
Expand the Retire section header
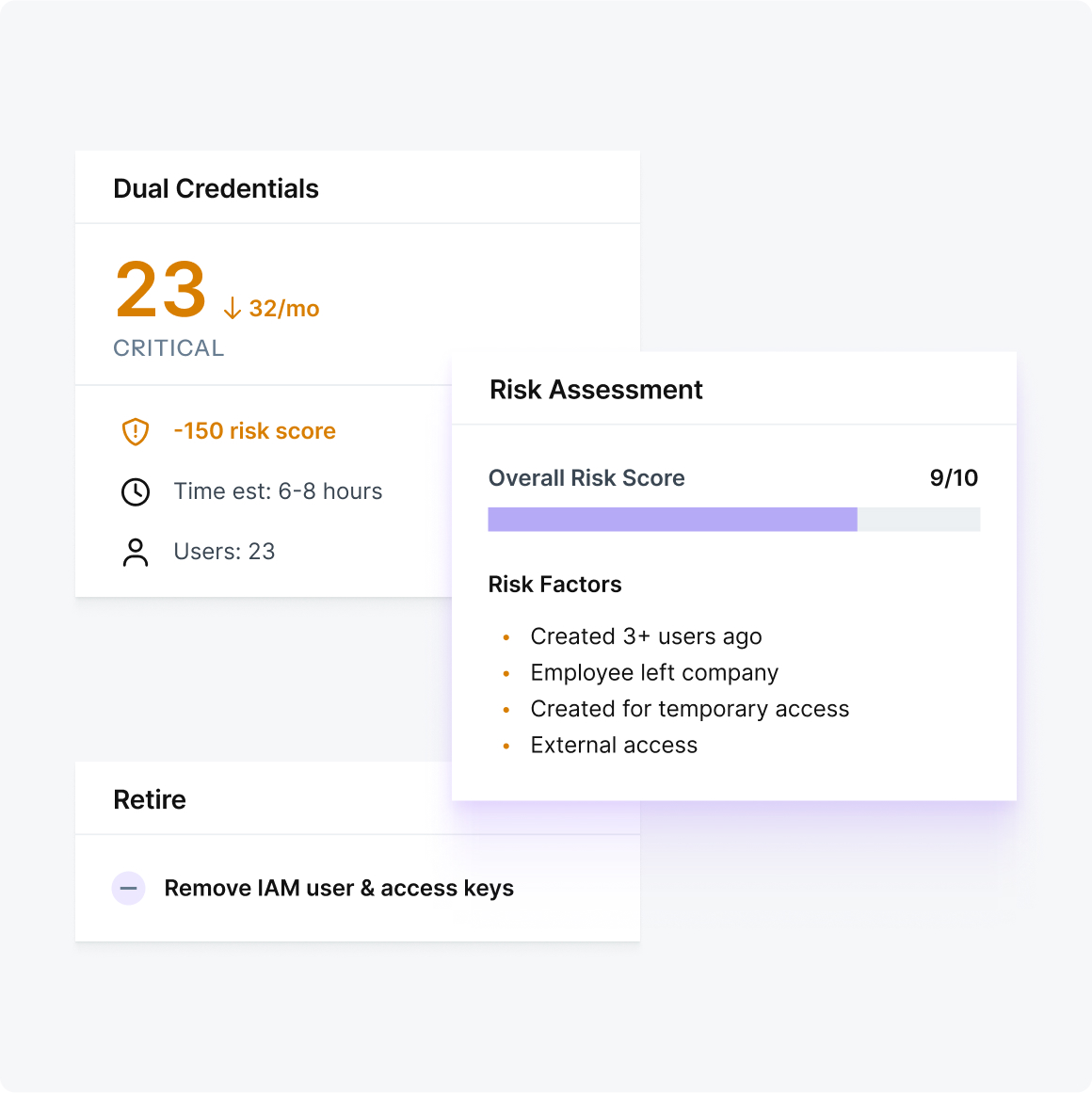click(150, 800)
